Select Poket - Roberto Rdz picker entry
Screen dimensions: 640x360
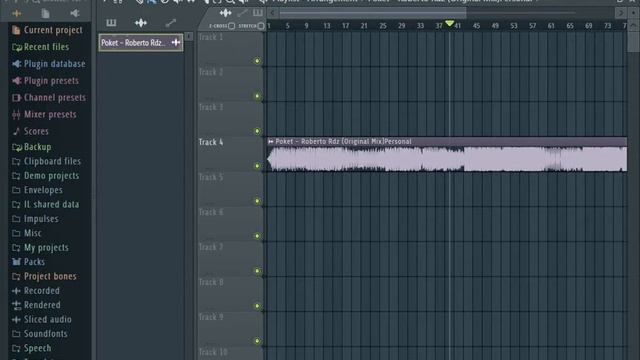tap(141, 42)
